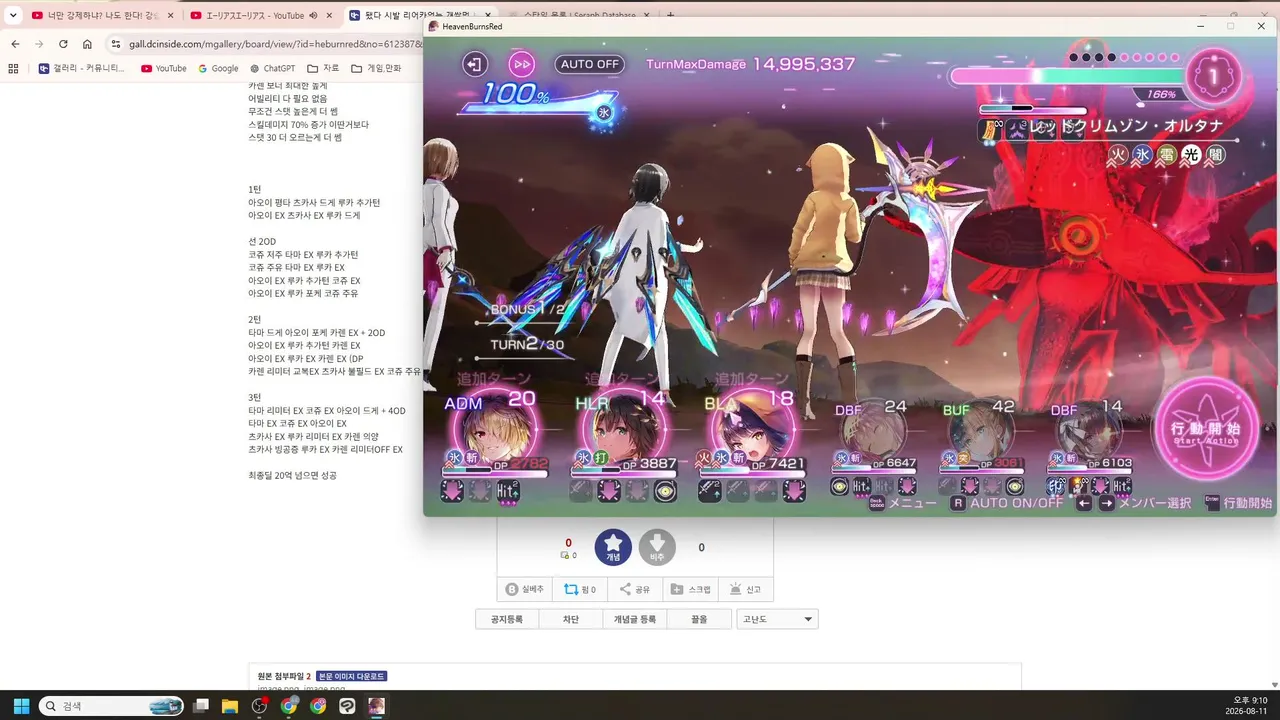Select the BUF character portrait
The height and width of the screenshot is (720, 1280).
click(980, 432)
